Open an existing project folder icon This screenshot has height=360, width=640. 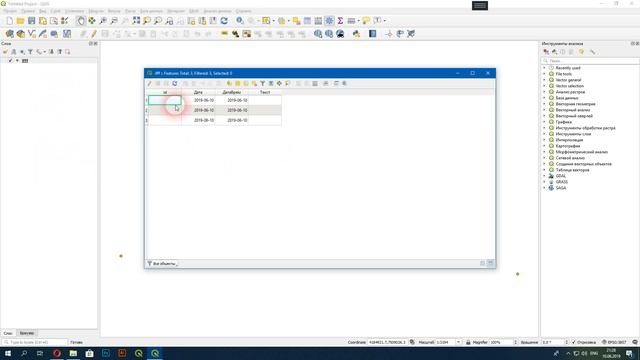(20, 21)
